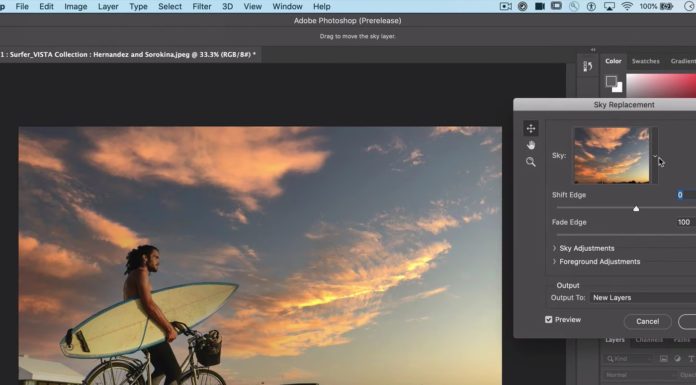
Task: Open the History panel icon in the dock
Action: pos(588,67)
